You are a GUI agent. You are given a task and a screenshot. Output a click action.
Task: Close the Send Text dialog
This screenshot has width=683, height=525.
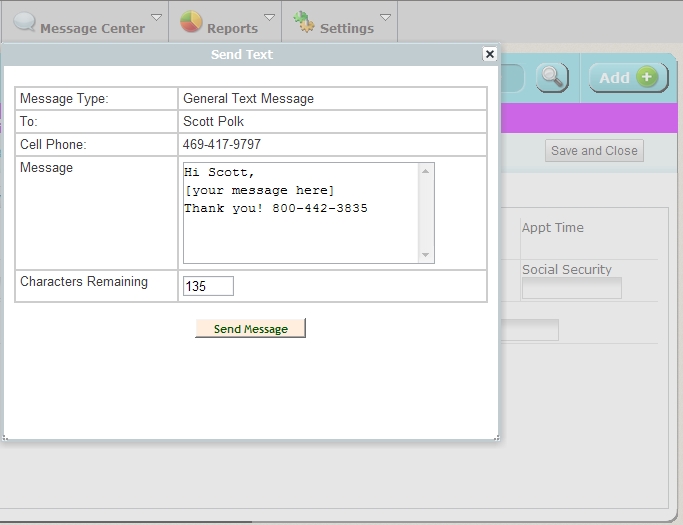click(489, 54)
